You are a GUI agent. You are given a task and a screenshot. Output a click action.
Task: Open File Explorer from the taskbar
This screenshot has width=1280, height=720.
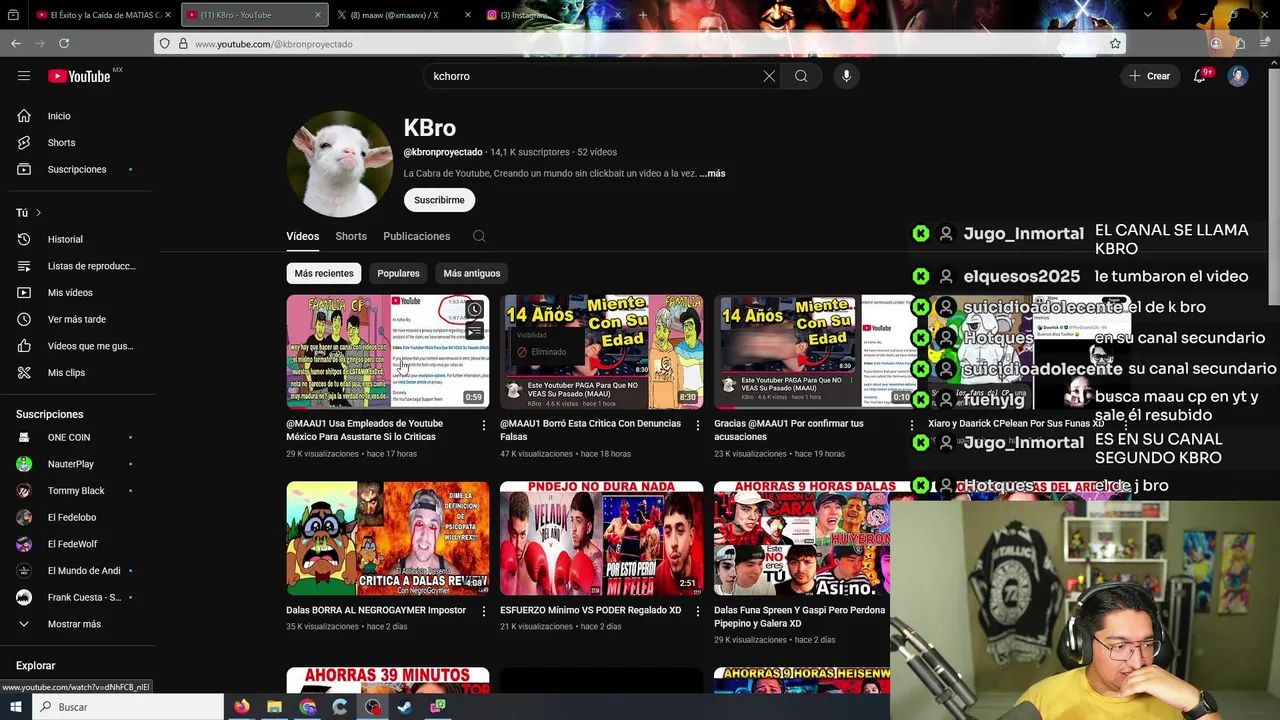click(x=274, y=707)
